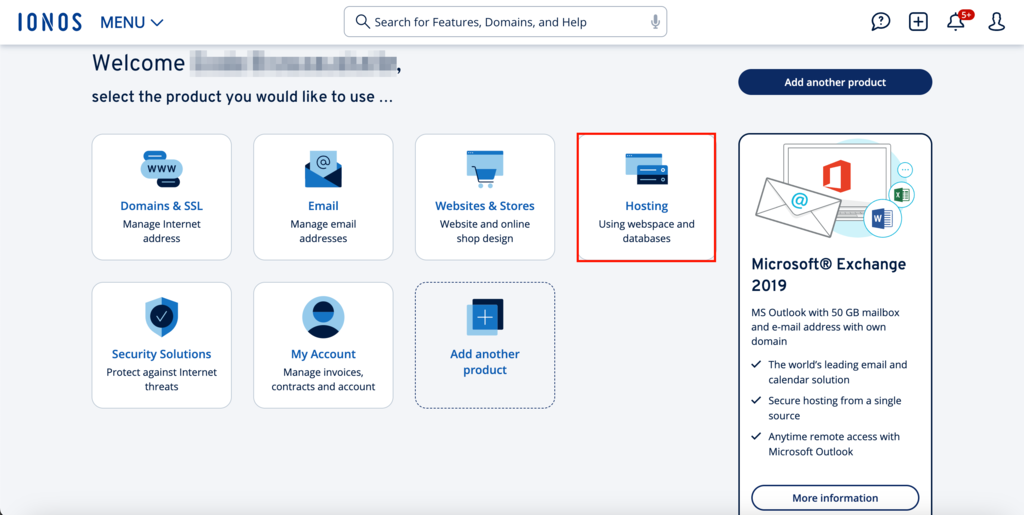Click the Hosting server icon

[x=646, y=169]
